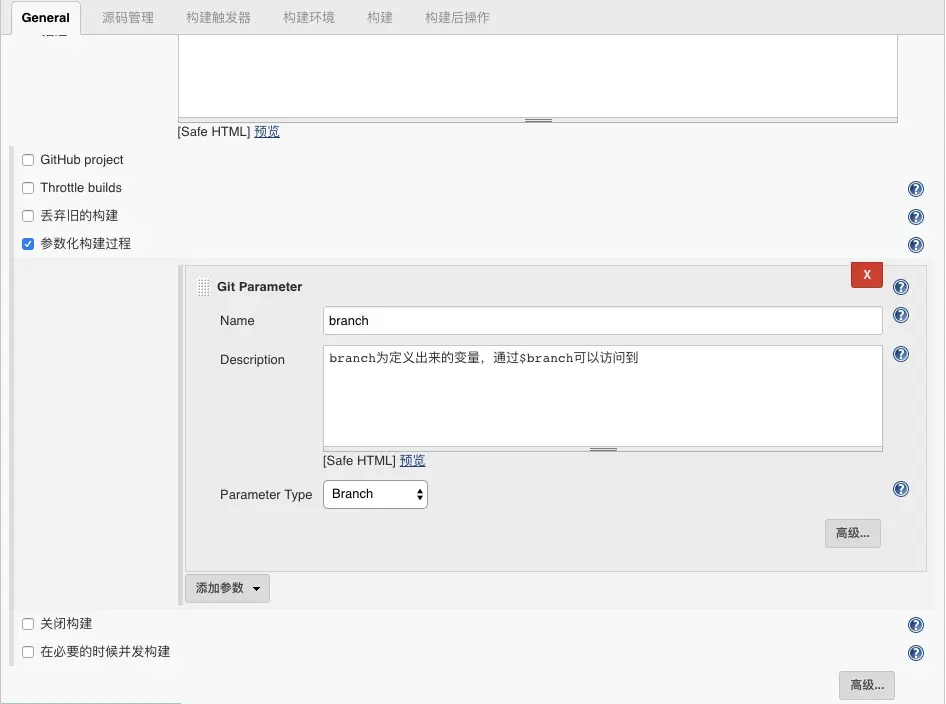Click the Git Parameter heading text
Image resolution: width=946 pixels, height=704 pixels.
(x=259, y=287)
